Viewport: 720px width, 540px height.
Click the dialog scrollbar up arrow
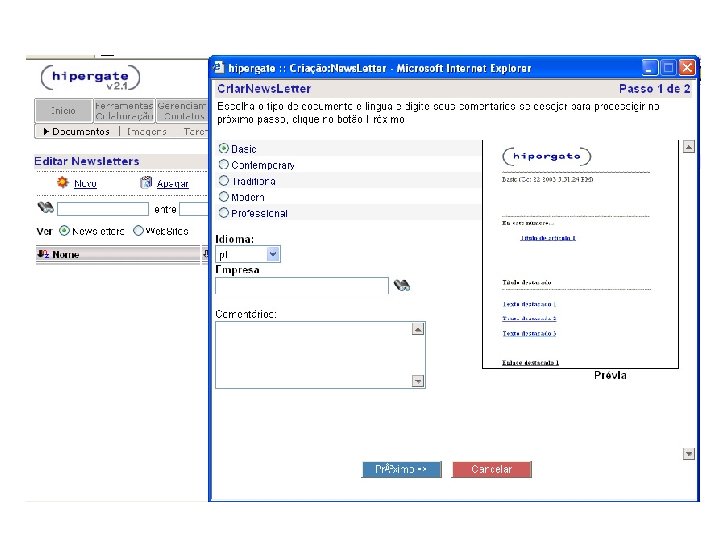688,147
